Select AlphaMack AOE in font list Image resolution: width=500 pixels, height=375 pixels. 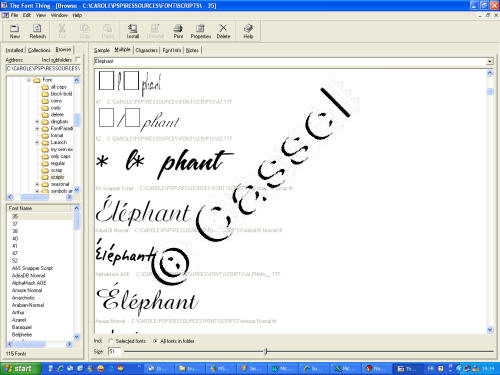(x=29, y=283)
